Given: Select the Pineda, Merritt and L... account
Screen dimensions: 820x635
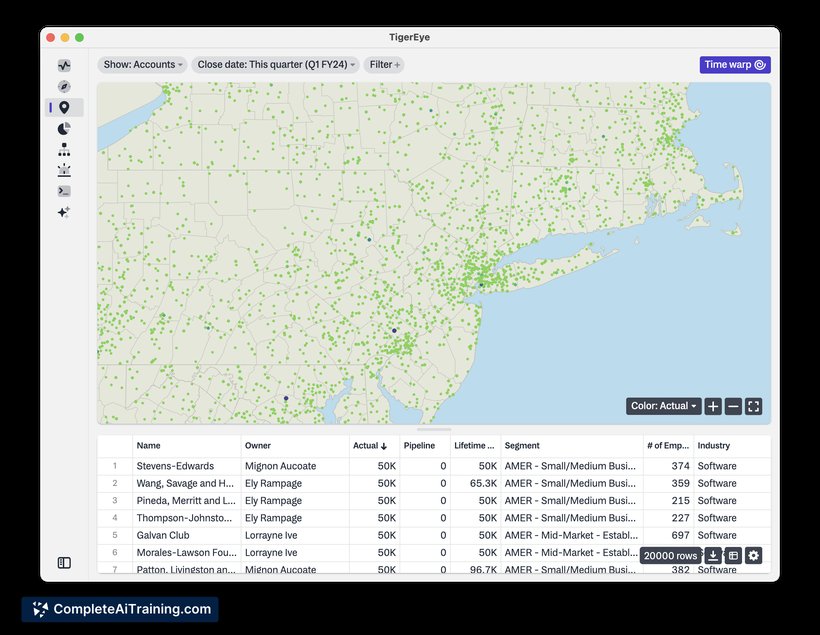Looking at the screenshot, I should [186, 501].
